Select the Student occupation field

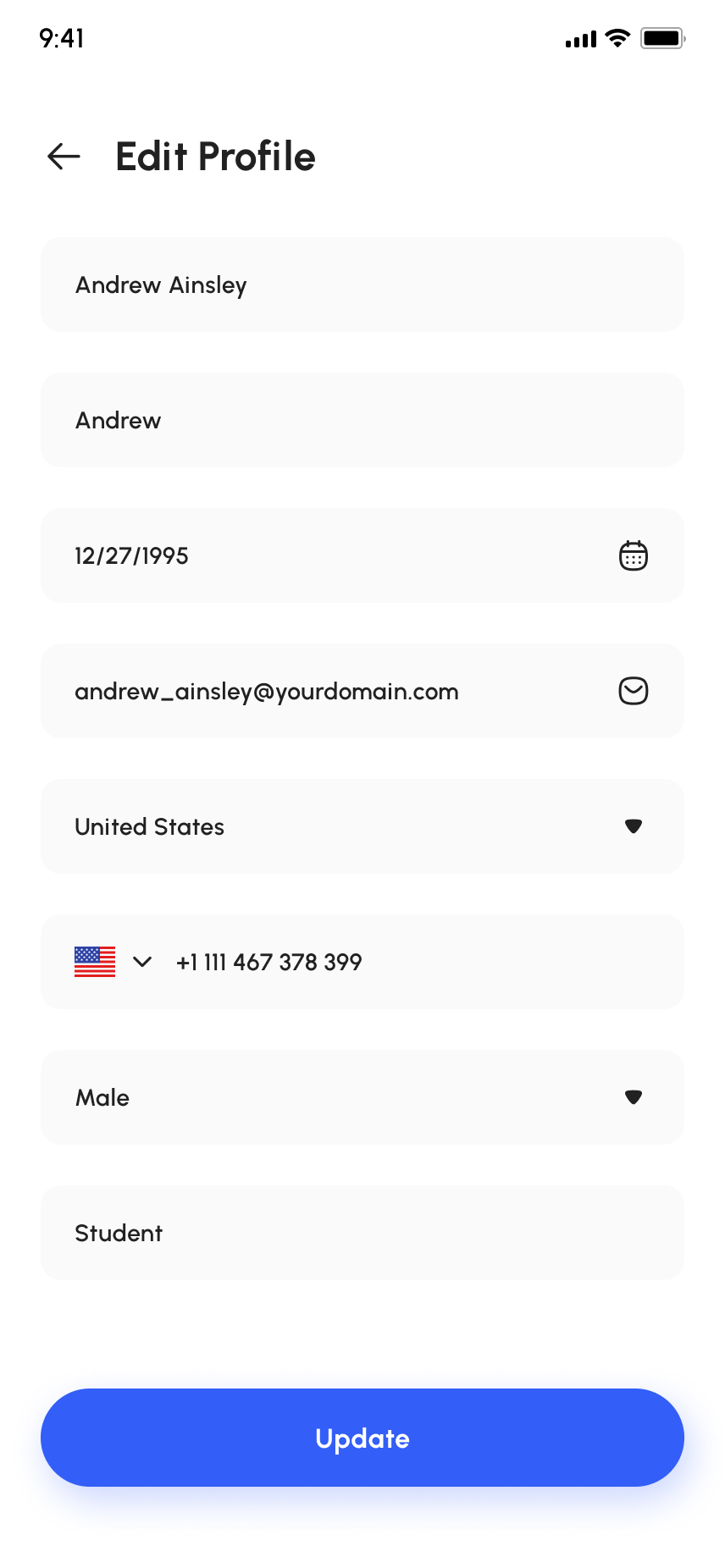pyautogui.click(x=362, y=1233)
